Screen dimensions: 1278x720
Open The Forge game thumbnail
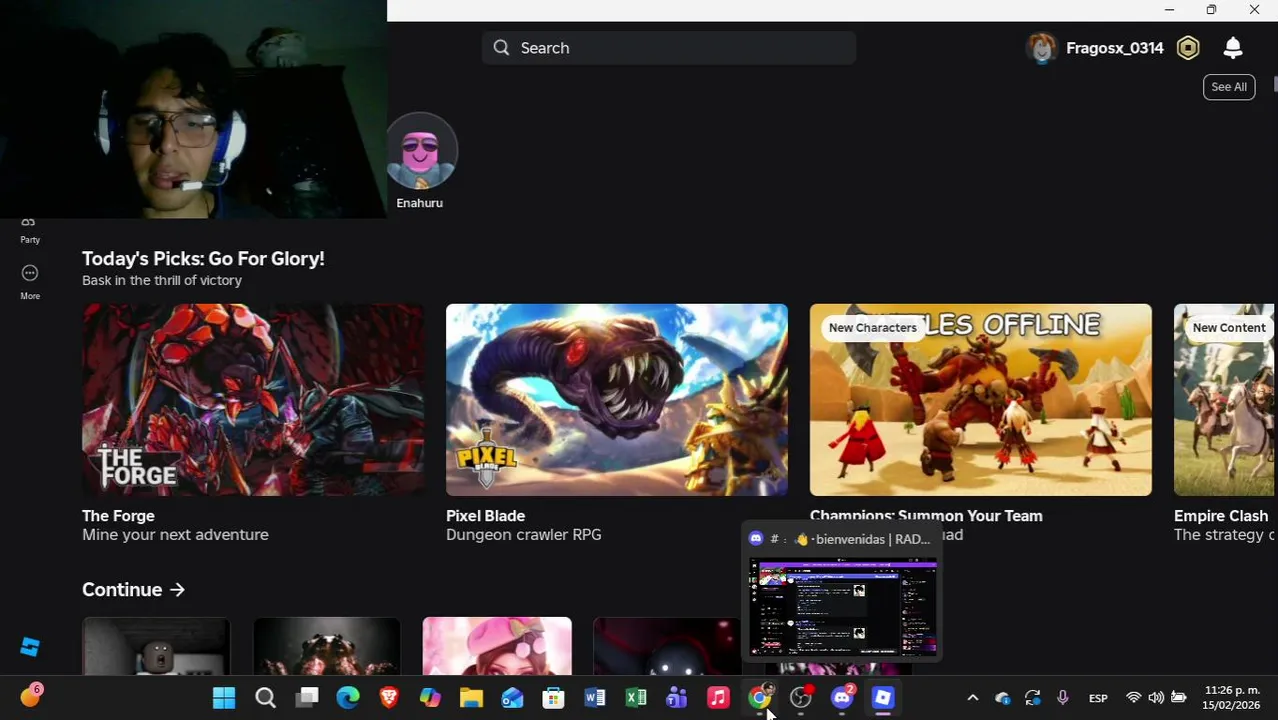253,400
